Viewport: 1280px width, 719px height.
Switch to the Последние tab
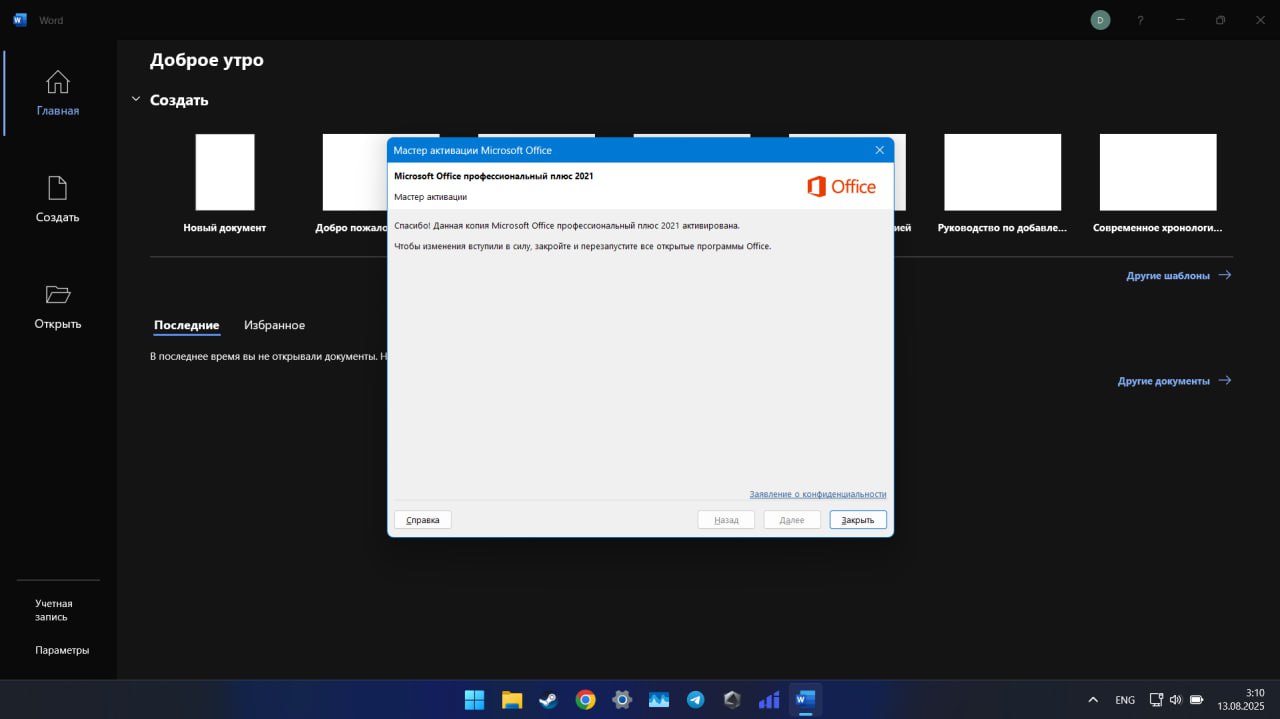[187, 325]
